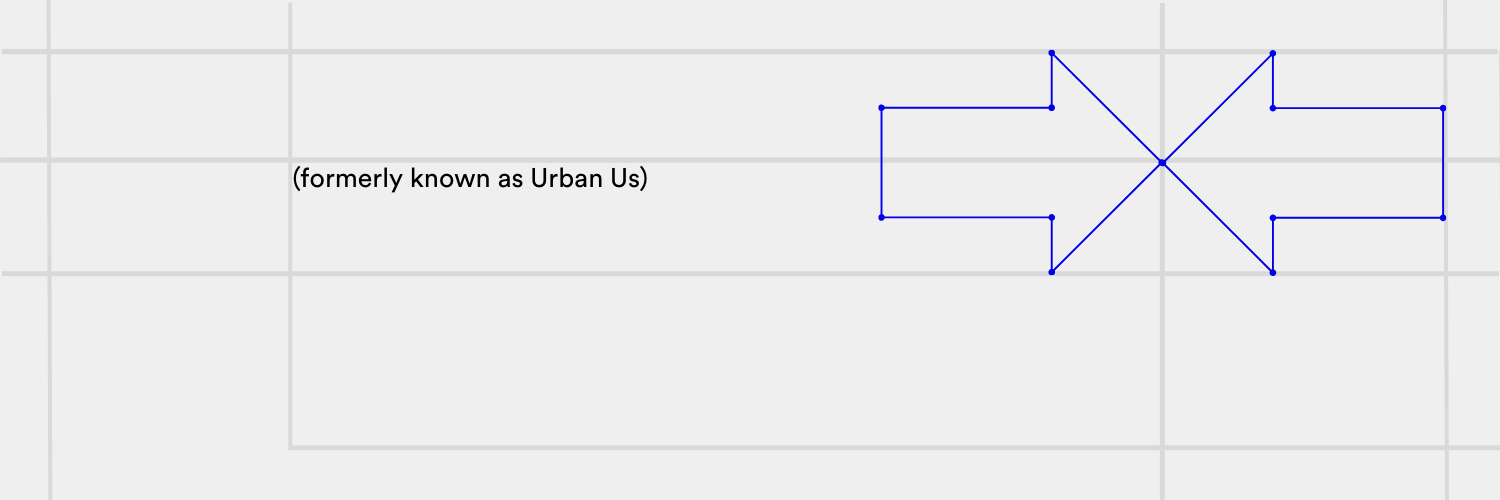Select bottom-left tail corner of right-pointing arrow
The image size is (1500, 500).
pyautogui.click(x=881, y=217)
